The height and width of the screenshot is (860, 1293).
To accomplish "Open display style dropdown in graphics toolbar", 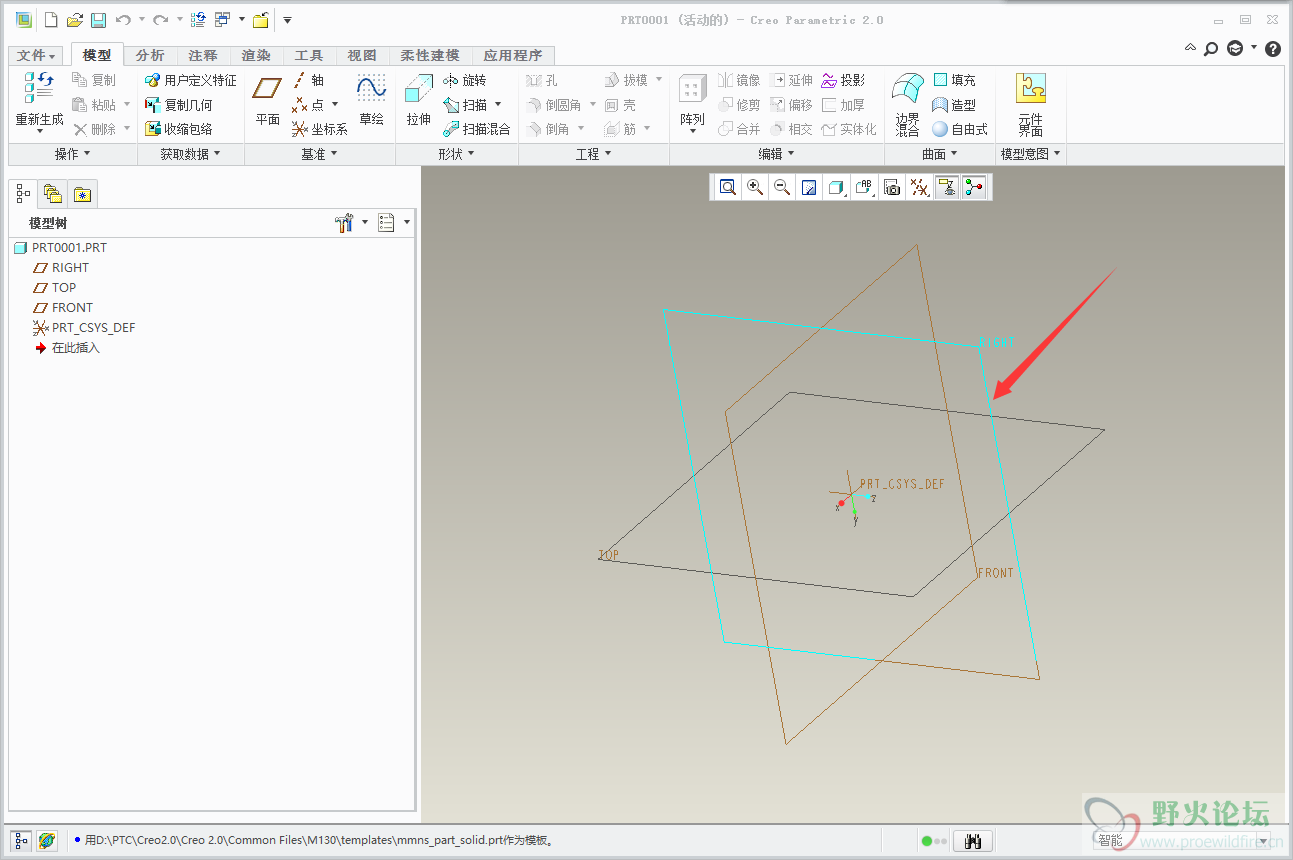I will (x=837, y=187).
